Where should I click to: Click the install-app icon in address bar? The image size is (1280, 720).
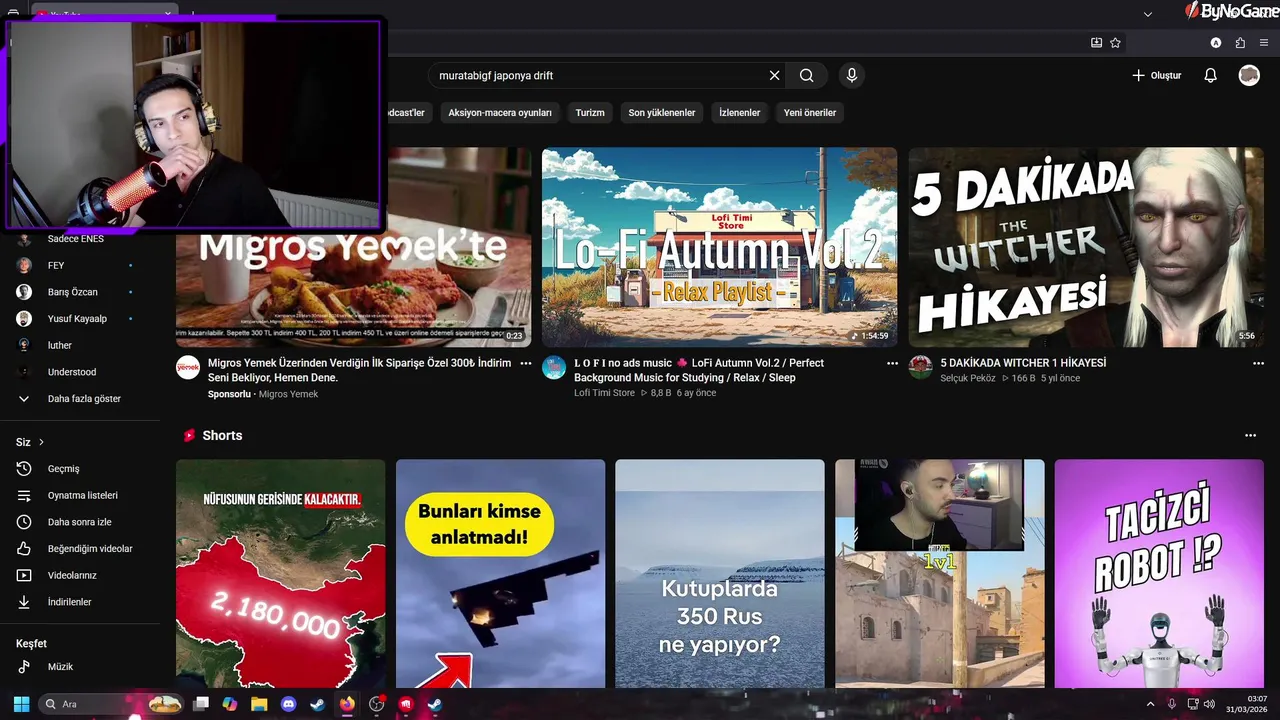(1096, 43)
